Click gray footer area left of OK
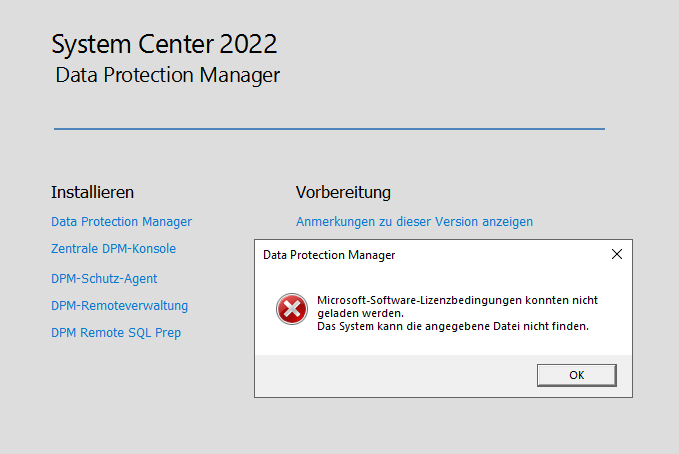Viewport: 679px width, 454px height. pos(400,375)
